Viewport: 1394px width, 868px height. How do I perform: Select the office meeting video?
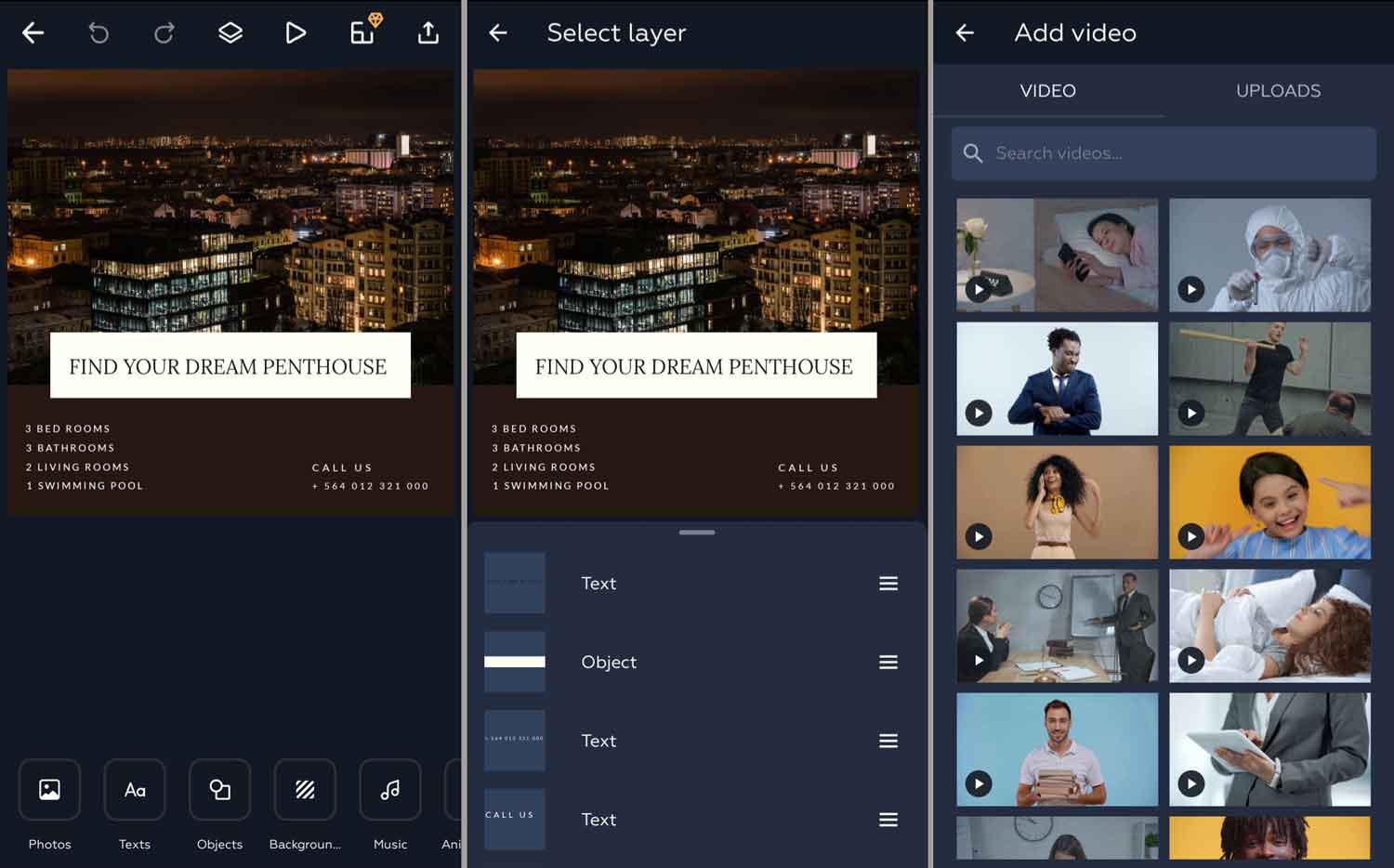tap(1058, 625)
